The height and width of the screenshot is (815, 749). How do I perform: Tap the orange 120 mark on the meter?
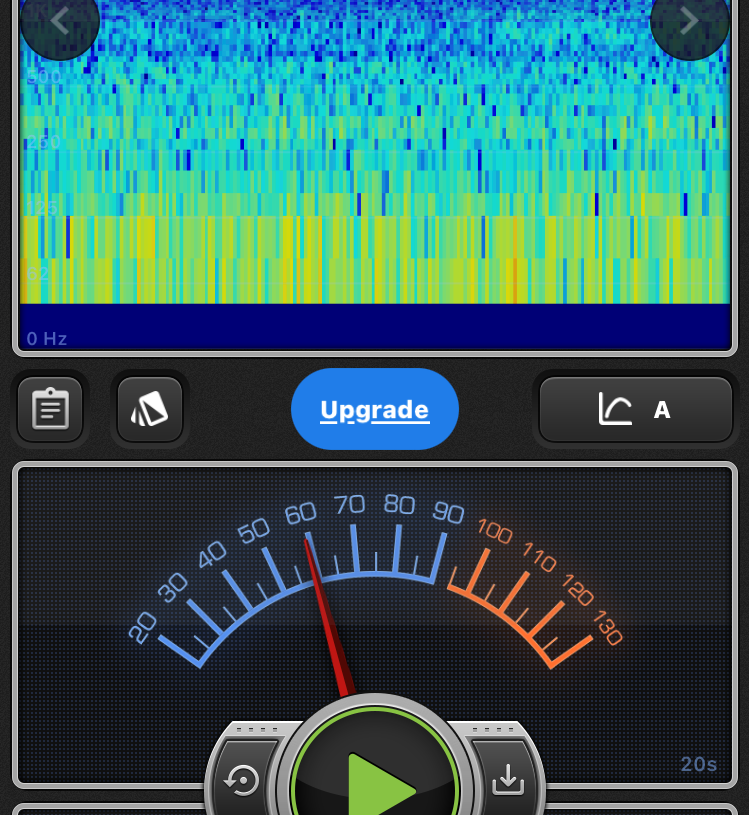[x=578, y=591]
